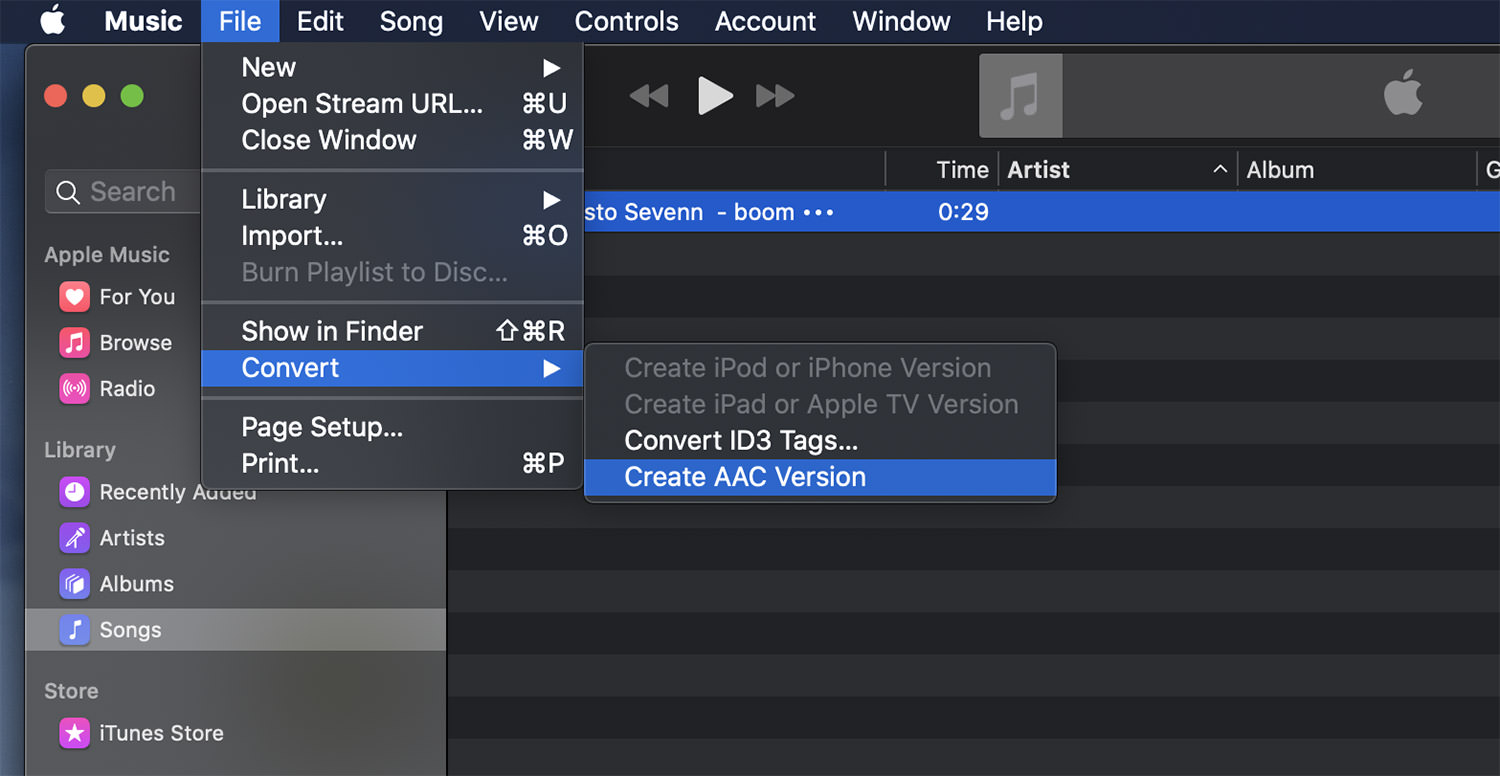Click inside the Search field

pyautogui.click(x=125, y=192)
